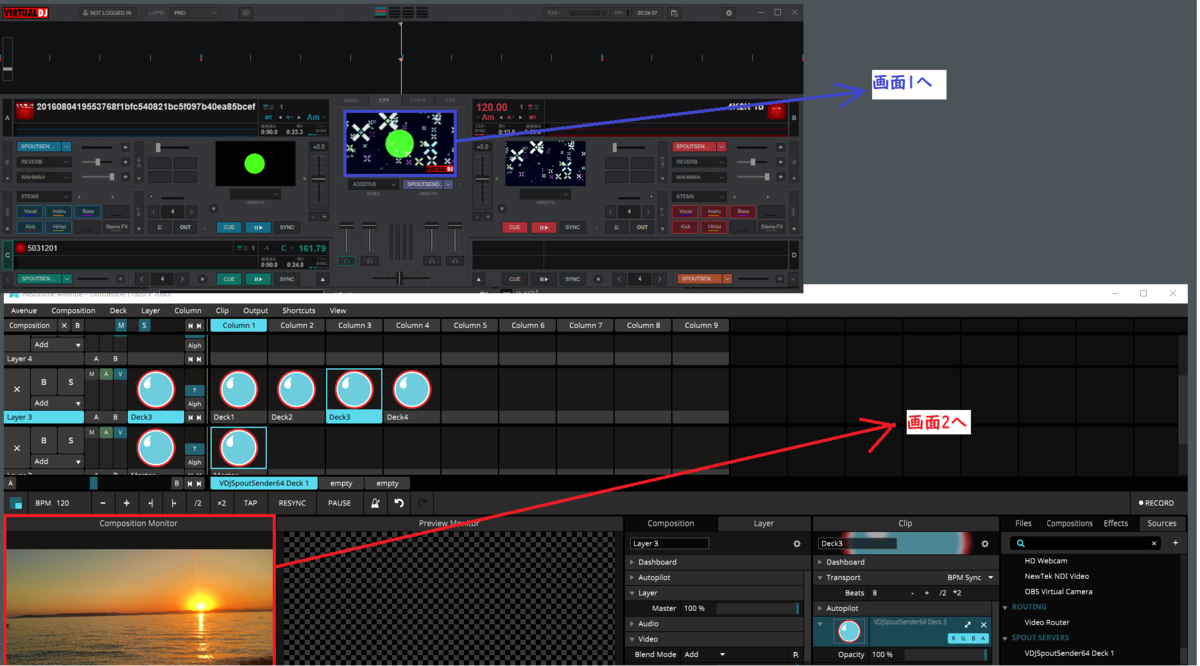
Task: Open Deck3 clip settings gear icon
Action: 984,544
